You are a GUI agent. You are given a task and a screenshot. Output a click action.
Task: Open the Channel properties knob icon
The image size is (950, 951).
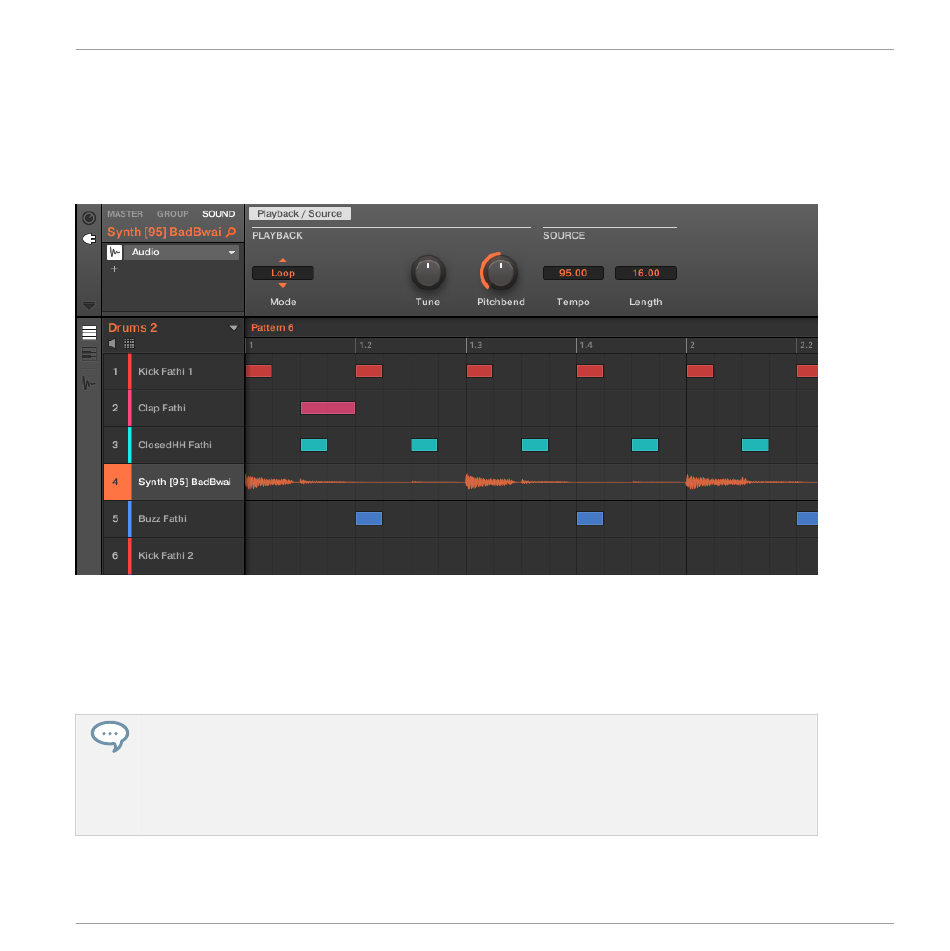coord(89,218)
